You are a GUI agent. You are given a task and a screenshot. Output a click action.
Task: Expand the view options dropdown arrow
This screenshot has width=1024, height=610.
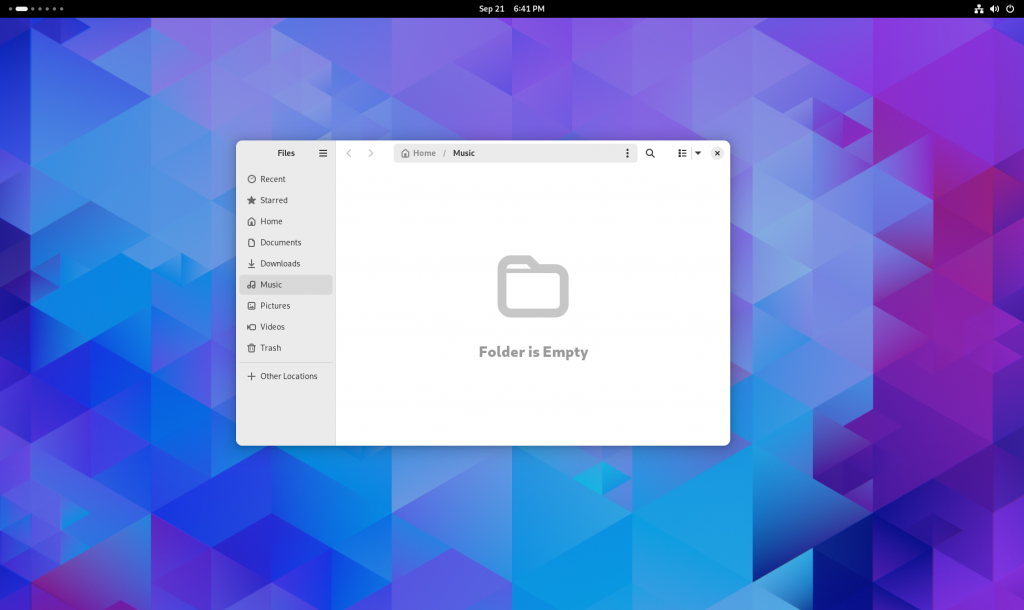tap(698, 153)
